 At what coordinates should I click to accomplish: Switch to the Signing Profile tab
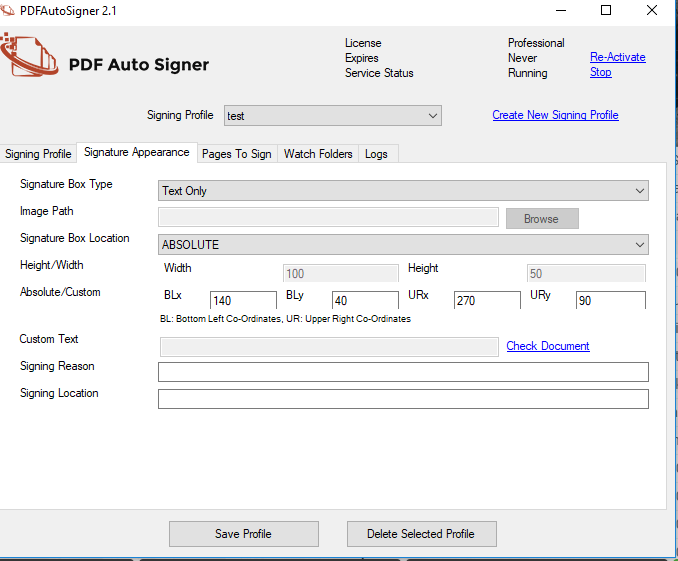coord(38,154)
